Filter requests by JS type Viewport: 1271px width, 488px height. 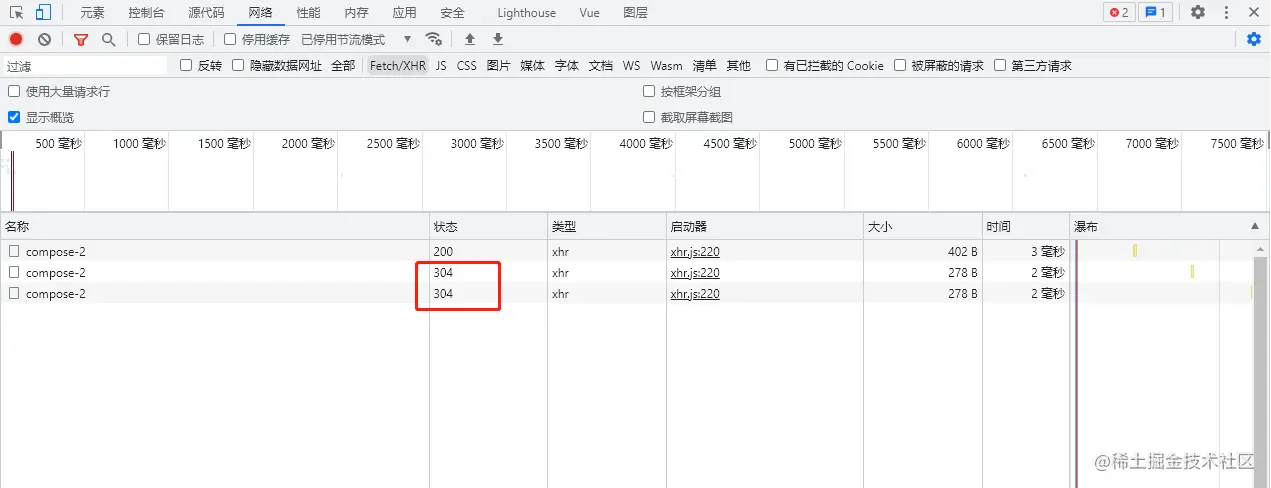(x=441, y=65)
